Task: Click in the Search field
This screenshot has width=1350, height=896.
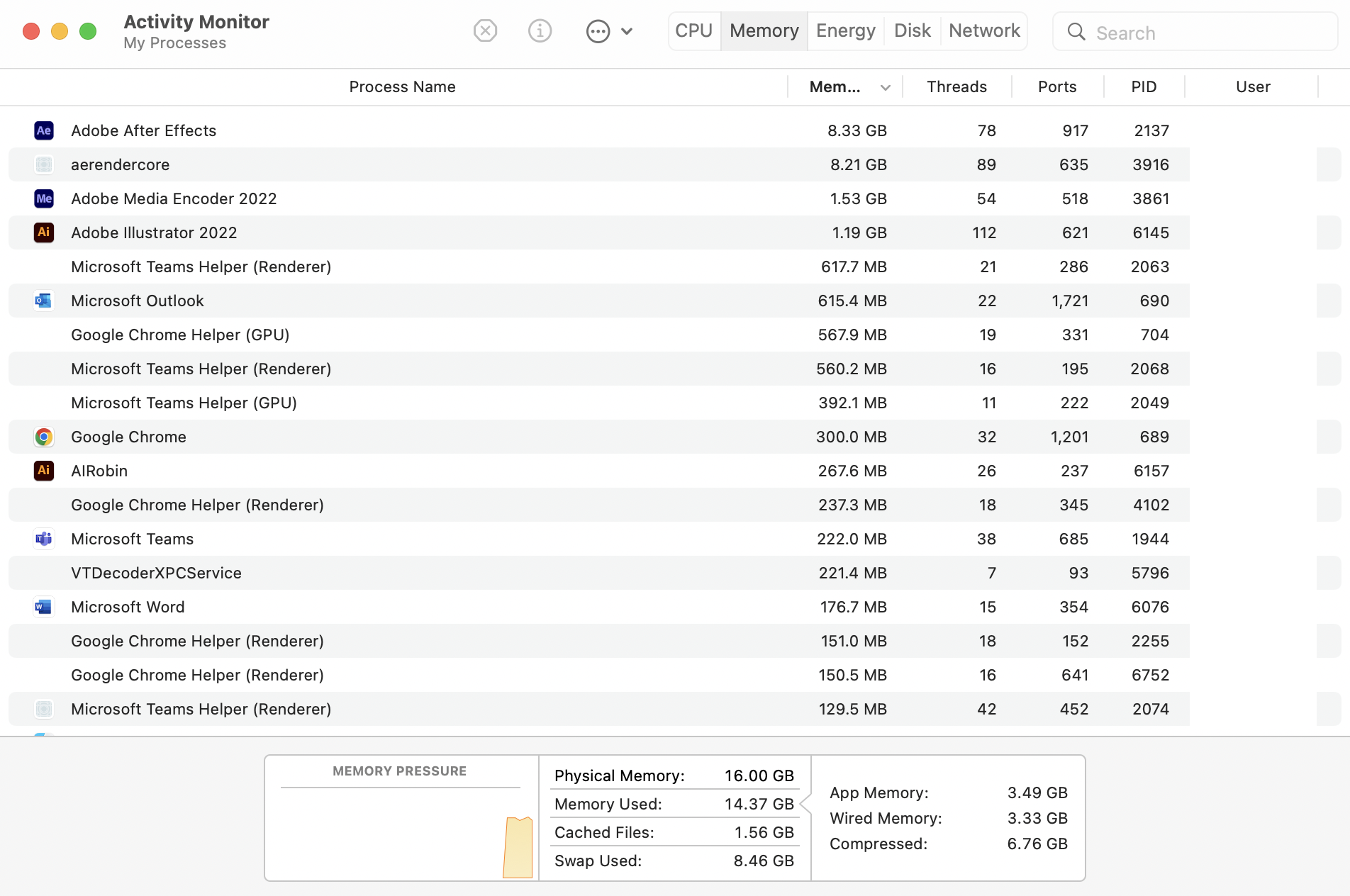Action: pyautogui.click(x=1205, y=33)
